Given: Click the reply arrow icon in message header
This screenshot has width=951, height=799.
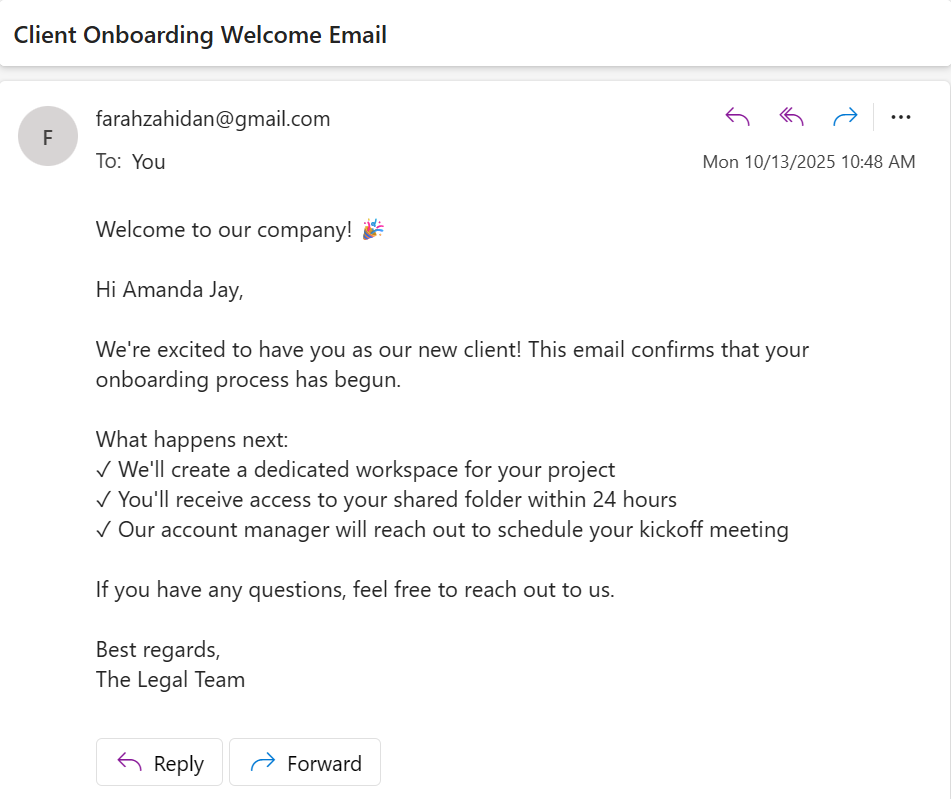Looking at the screenshot, I should pos(737,118).
